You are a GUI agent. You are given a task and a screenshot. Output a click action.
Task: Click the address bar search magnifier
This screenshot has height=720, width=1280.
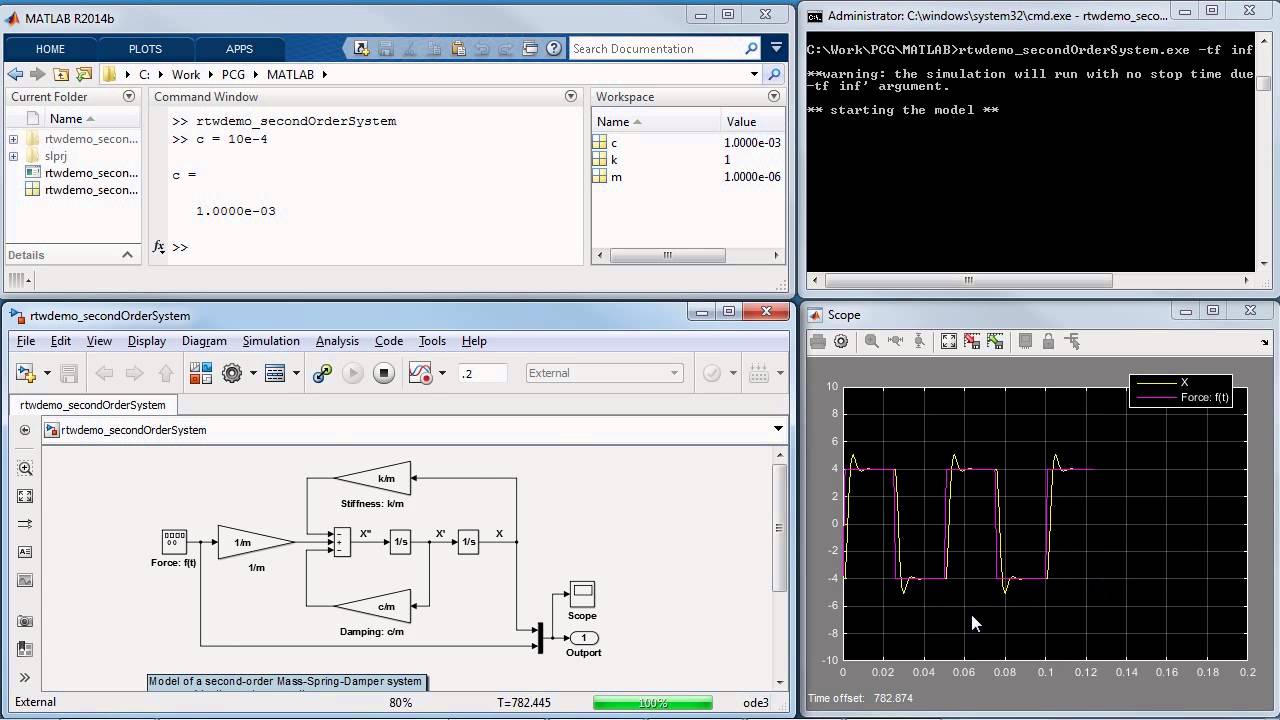[x=774, y=74]
